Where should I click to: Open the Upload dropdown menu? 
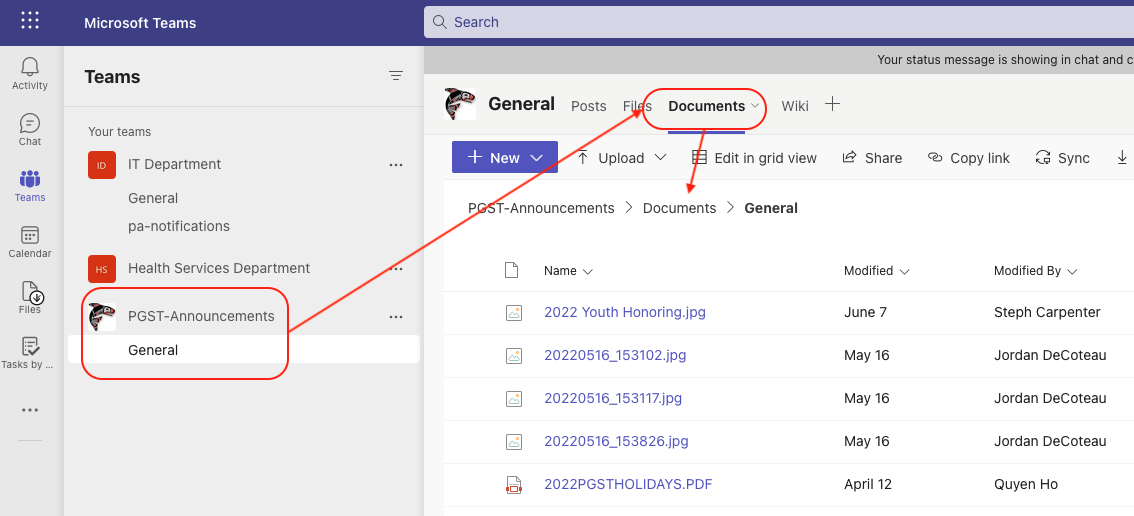660,158
